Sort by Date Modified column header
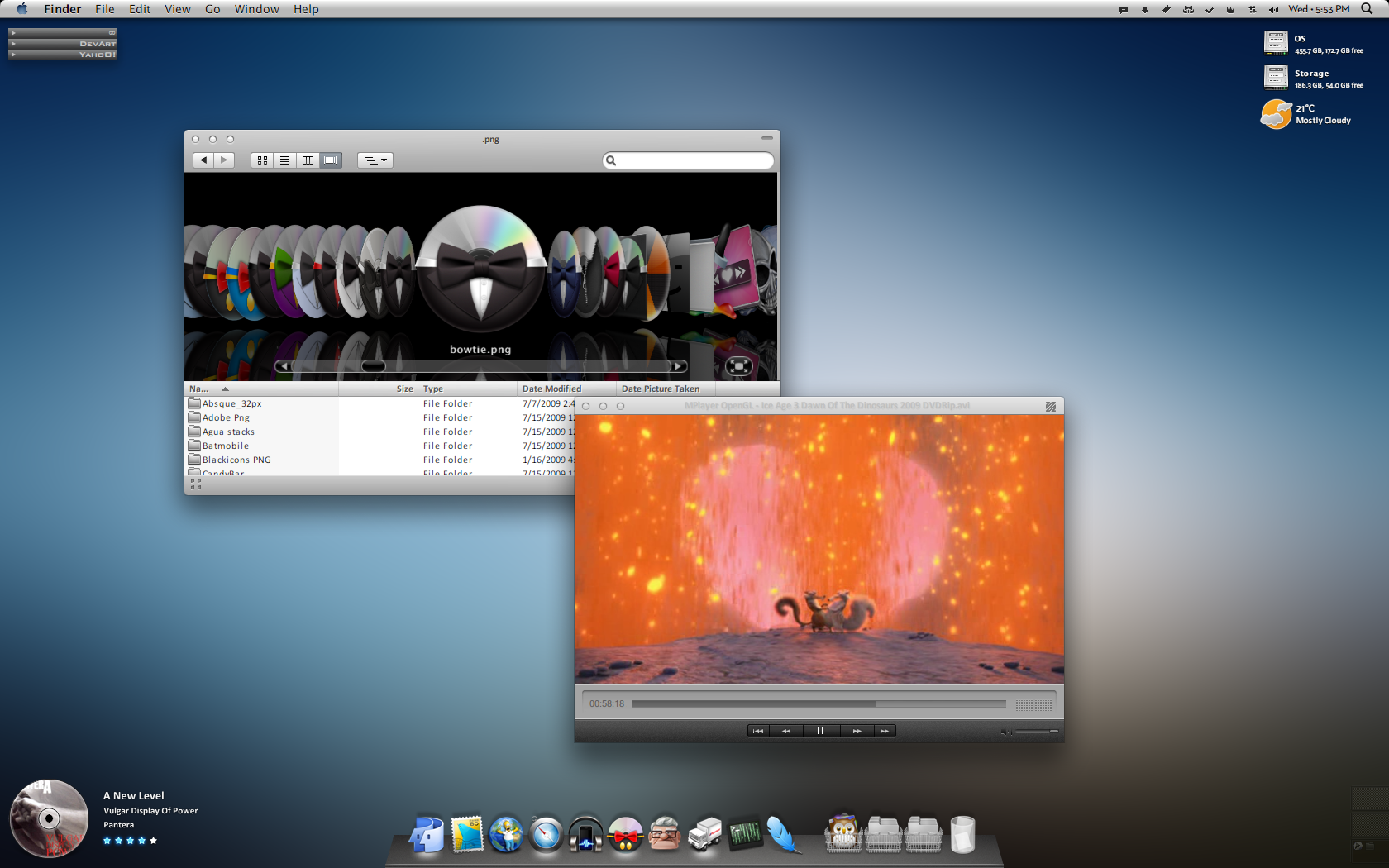The width and height of the screenshot is (1389, 868). [x=566, y=389]
